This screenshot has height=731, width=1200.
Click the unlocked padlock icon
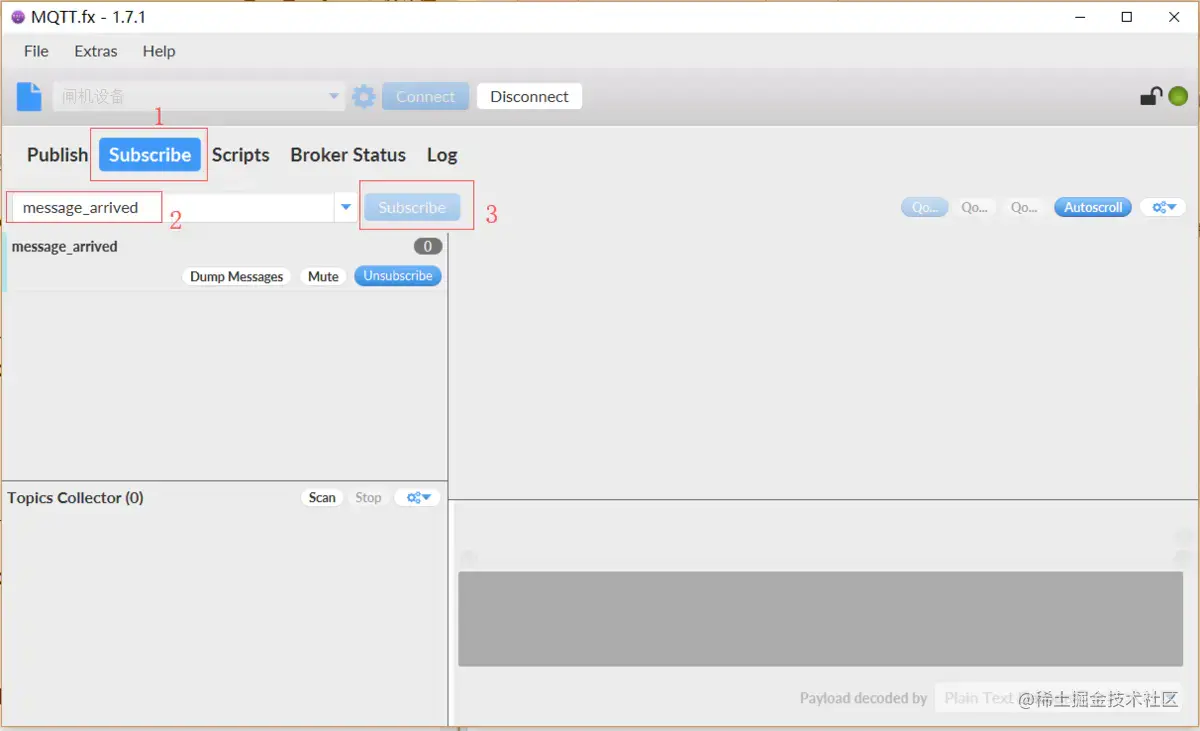point(1151,96)
